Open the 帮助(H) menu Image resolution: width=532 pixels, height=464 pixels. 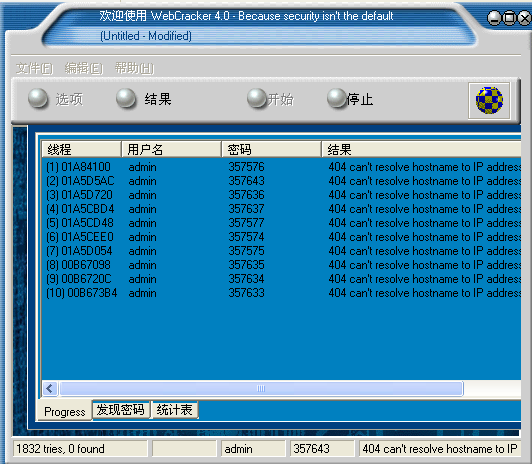coord(134,69)
